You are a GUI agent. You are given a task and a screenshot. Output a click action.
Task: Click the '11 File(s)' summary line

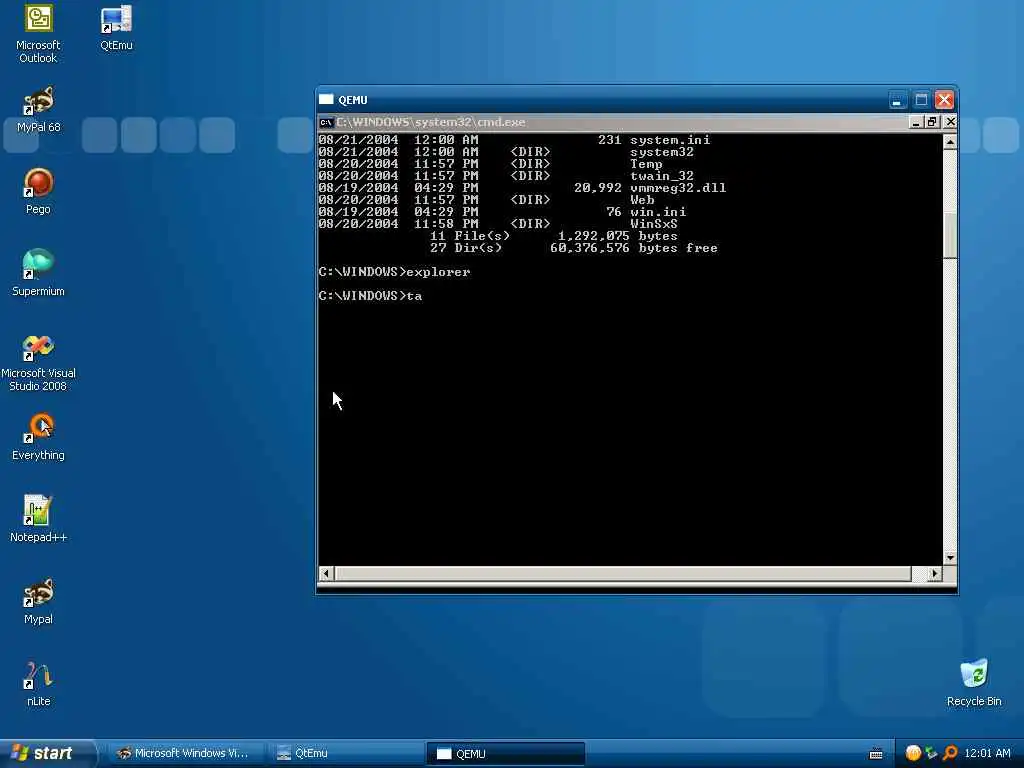point(554,236)
